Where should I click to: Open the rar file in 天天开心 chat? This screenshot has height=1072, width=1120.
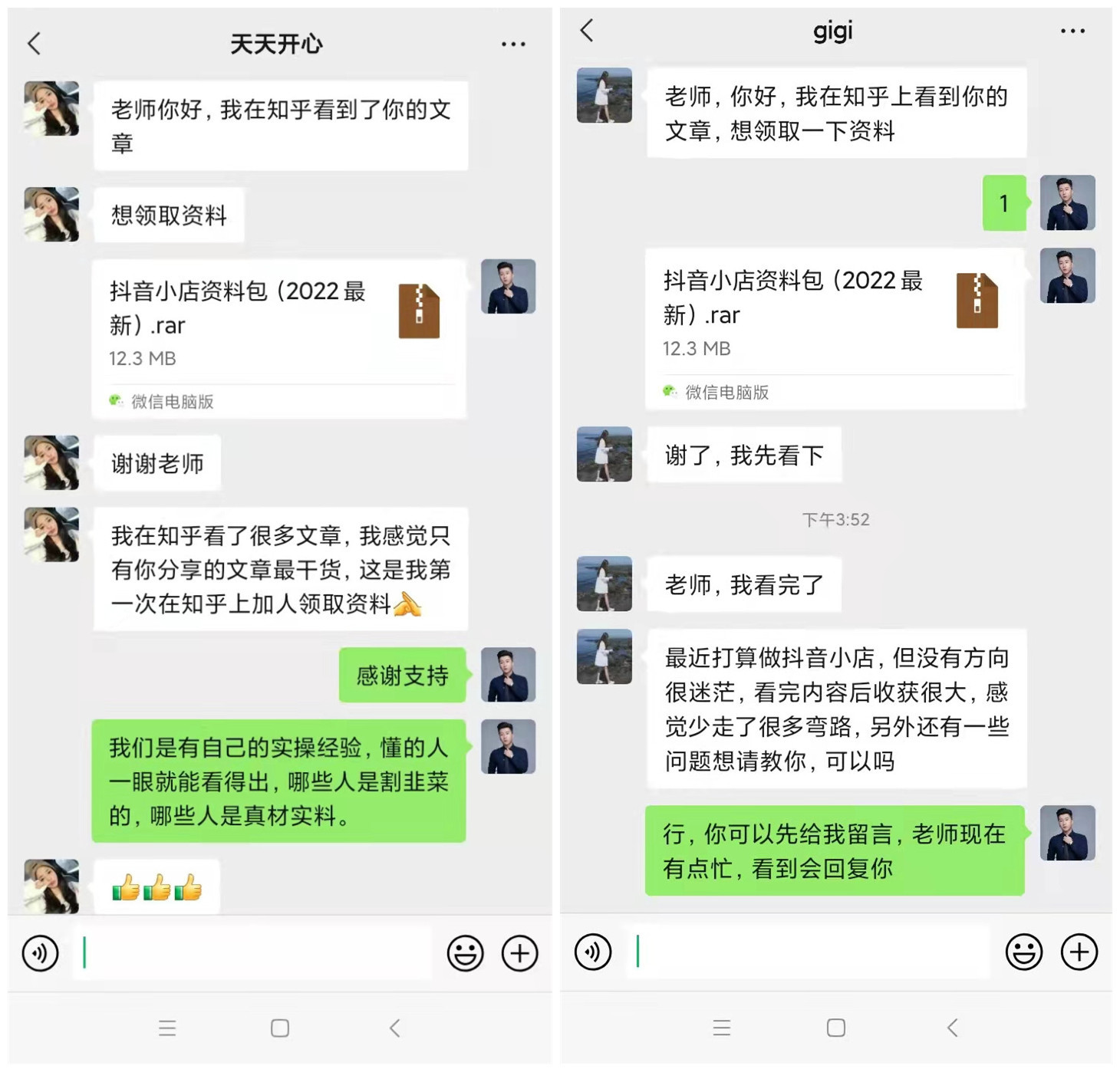279,339
